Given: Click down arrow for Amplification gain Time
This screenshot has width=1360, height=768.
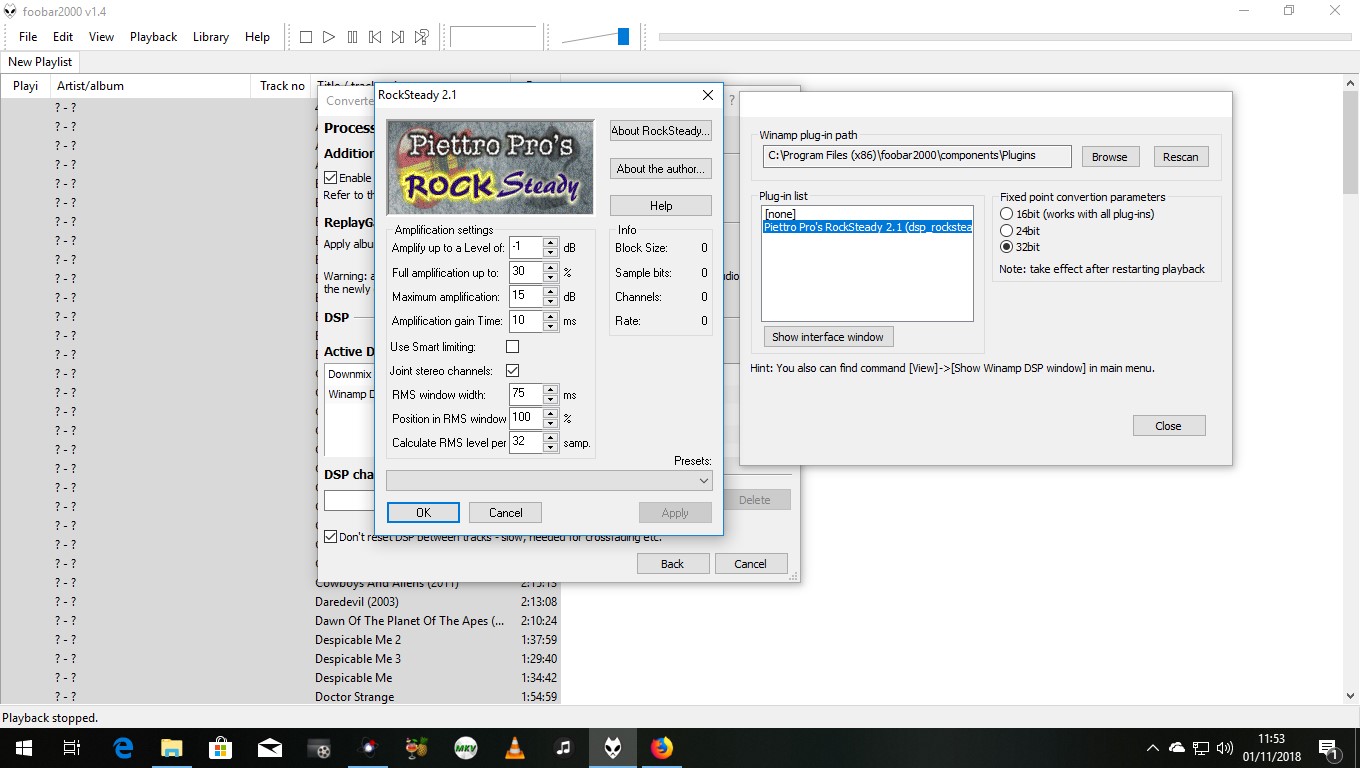Looking at the screenshot, I should (x=550, y=326).
